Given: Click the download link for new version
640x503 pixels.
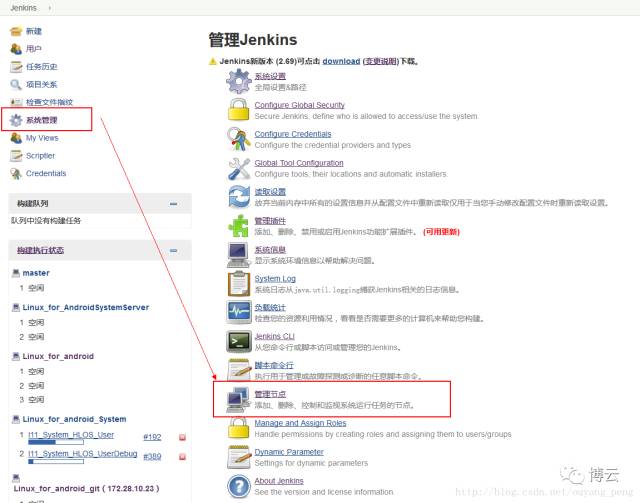Looking at the screenshot, I should [341, 61].
